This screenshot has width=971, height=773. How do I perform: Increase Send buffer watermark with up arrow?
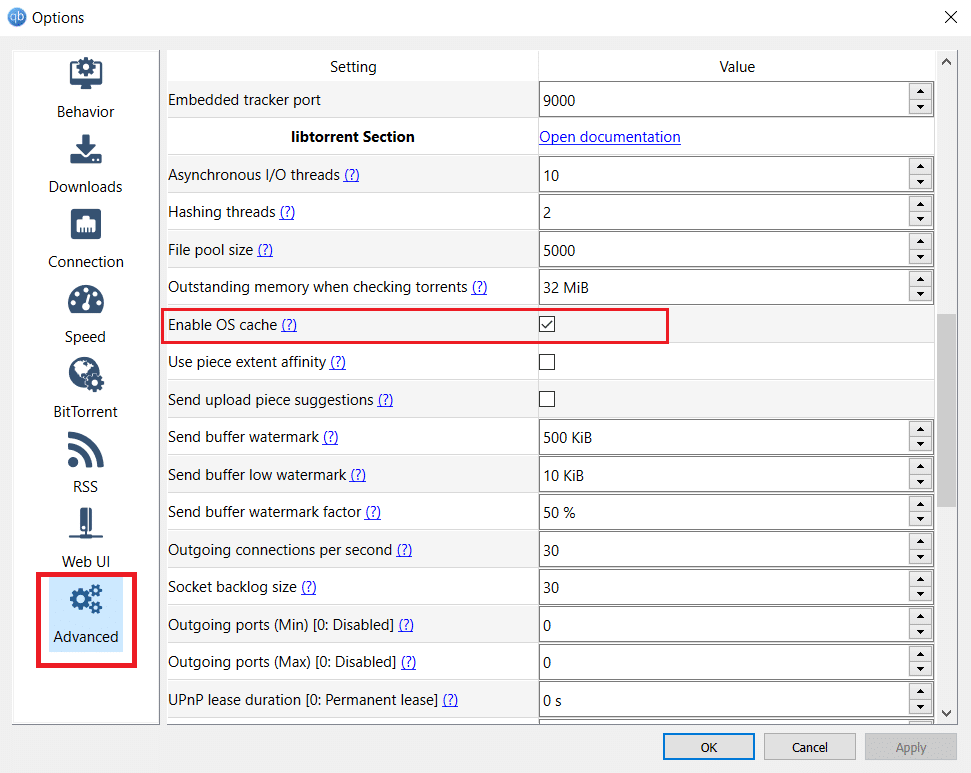click(x=920, y=429)
